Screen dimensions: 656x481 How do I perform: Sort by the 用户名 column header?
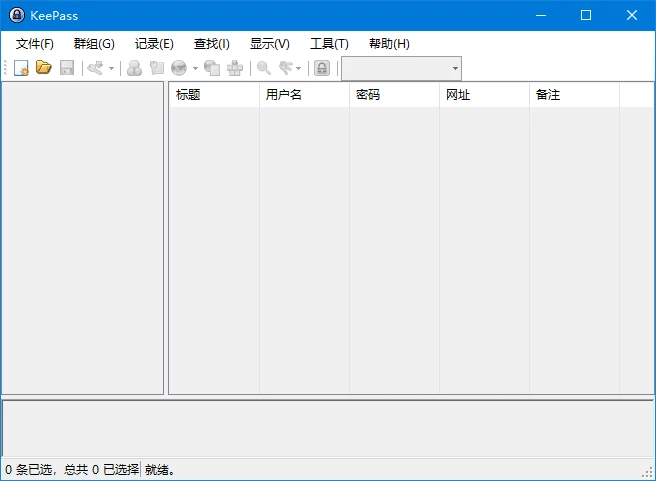tap(304, 95)
